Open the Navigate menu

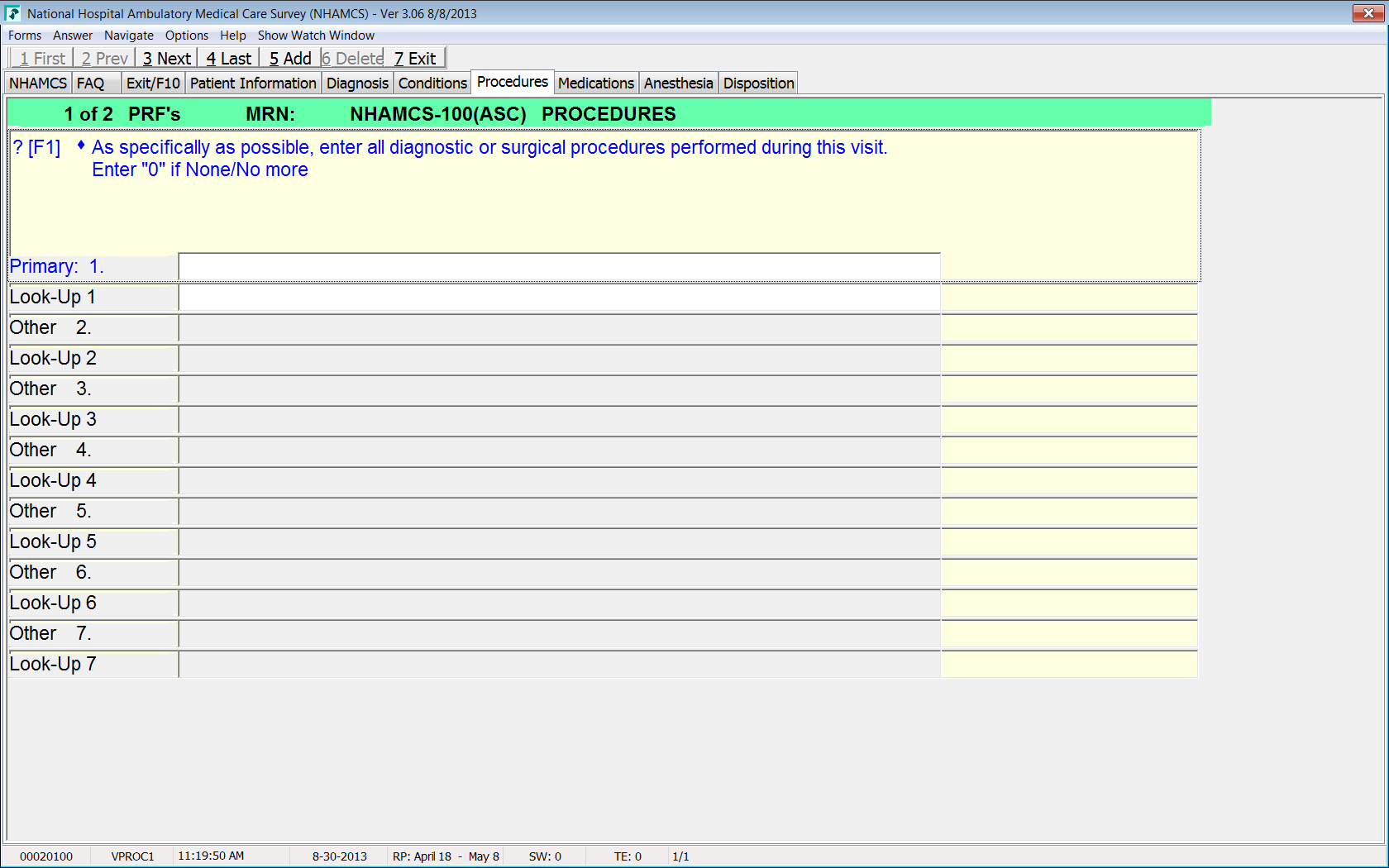click(x=129, y=36)
